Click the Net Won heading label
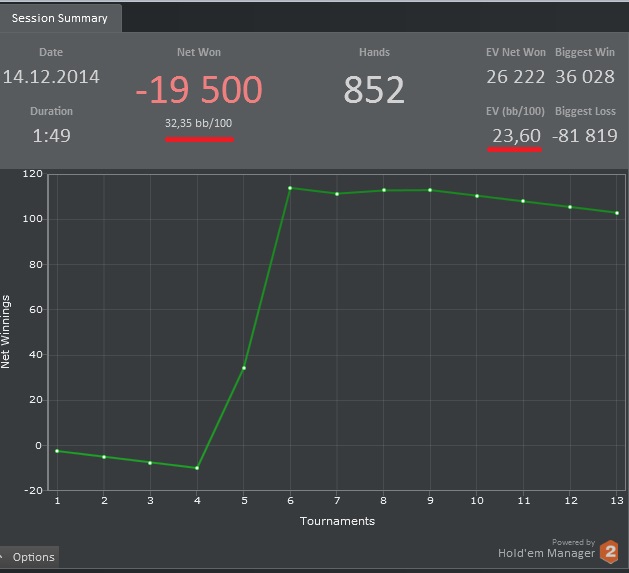The width and height of the screenshot is (629, 573). 199,52
